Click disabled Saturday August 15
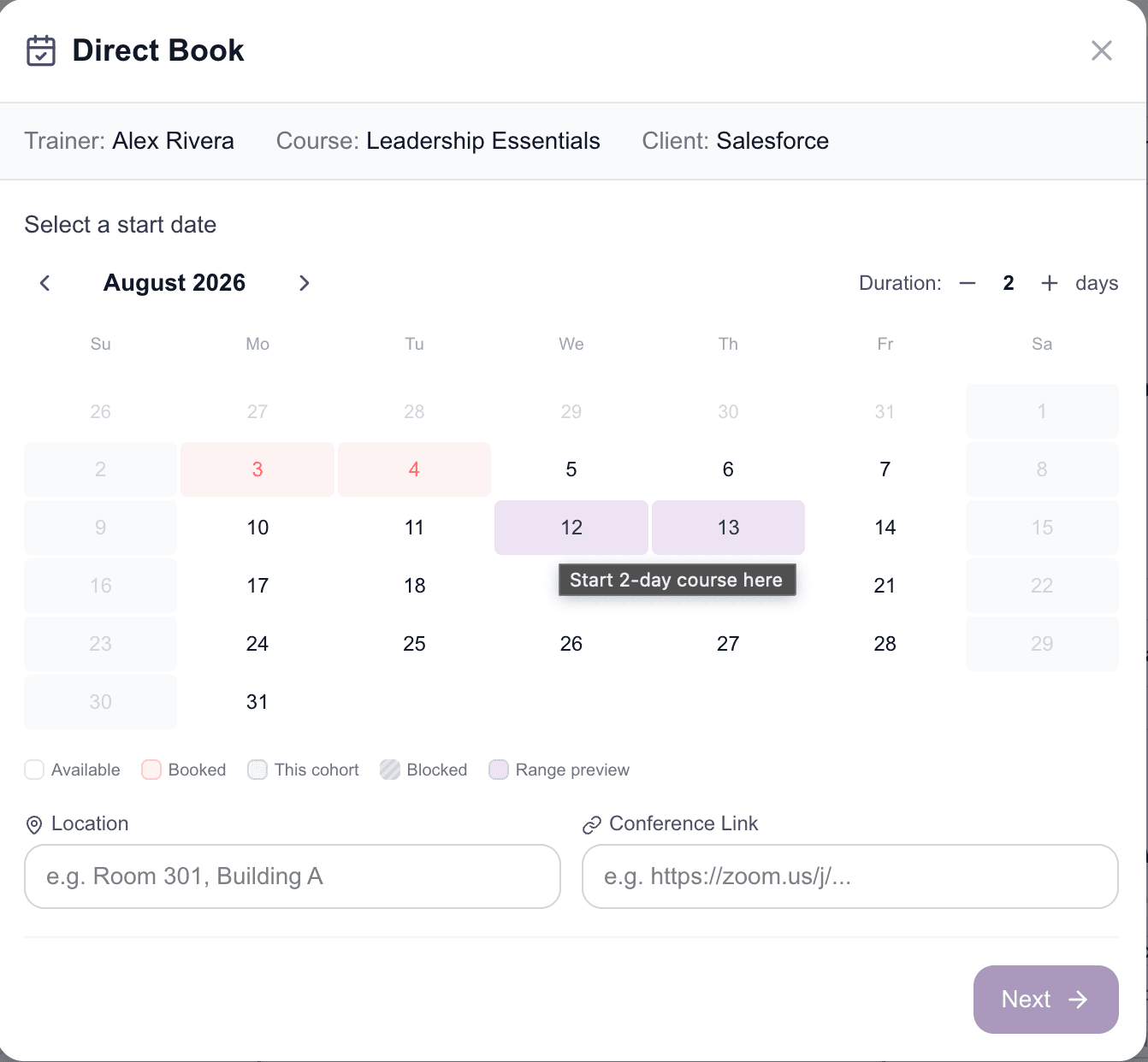This screenshot has height=1062, width=1148. [1042, 528]
